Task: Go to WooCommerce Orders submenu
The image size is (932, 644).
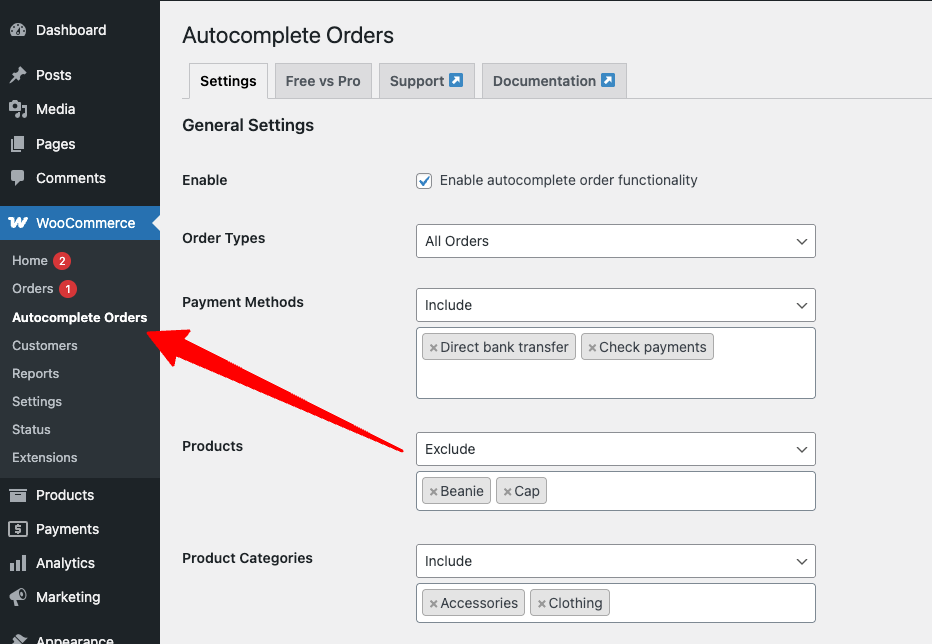Action: coord(33,288)
